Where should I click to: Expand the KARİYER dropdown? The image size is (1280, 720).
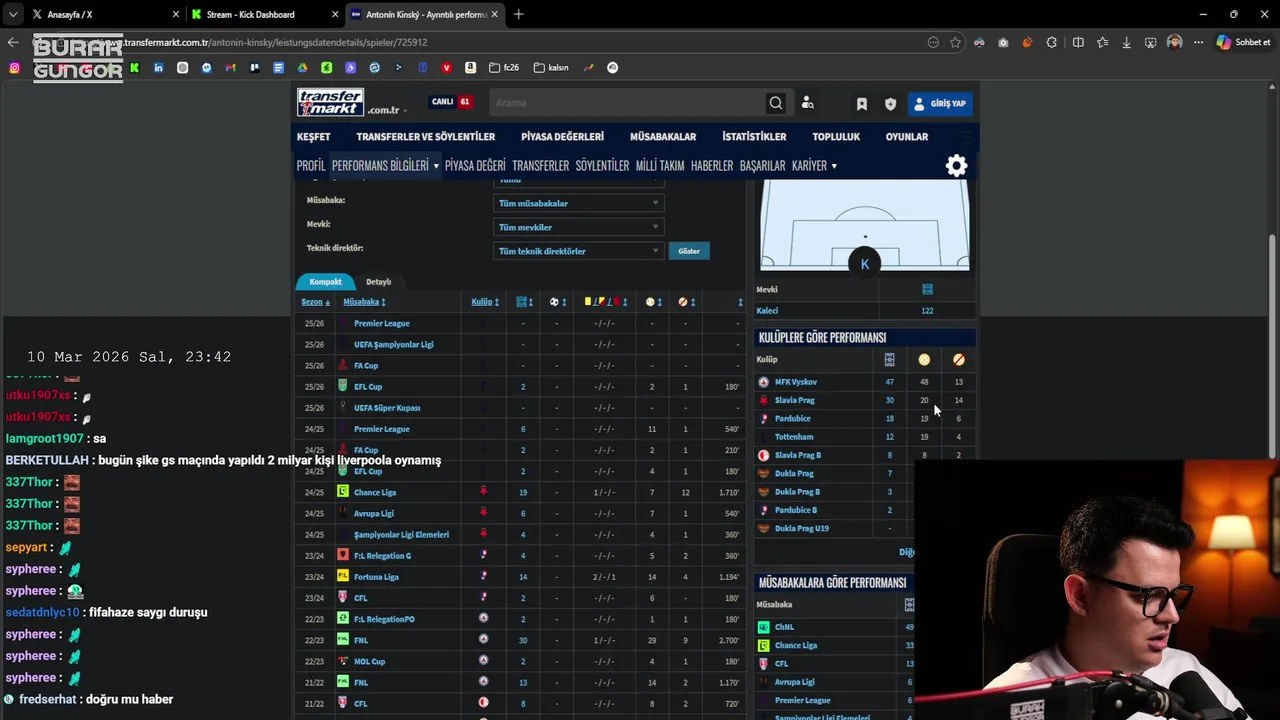click(x=814, y=166)
